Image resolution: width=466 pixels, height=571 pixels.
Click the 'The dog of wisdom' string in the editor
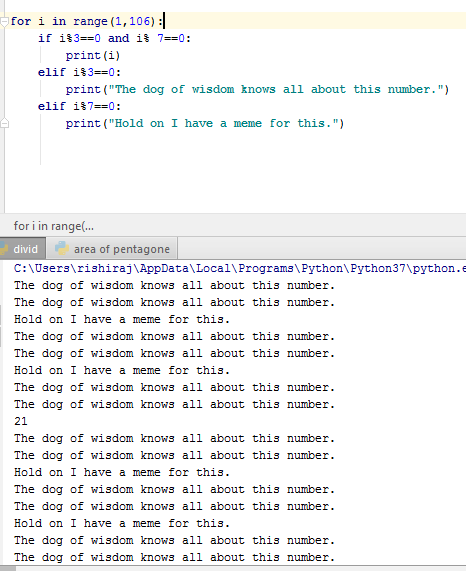[x=276, y=89]
